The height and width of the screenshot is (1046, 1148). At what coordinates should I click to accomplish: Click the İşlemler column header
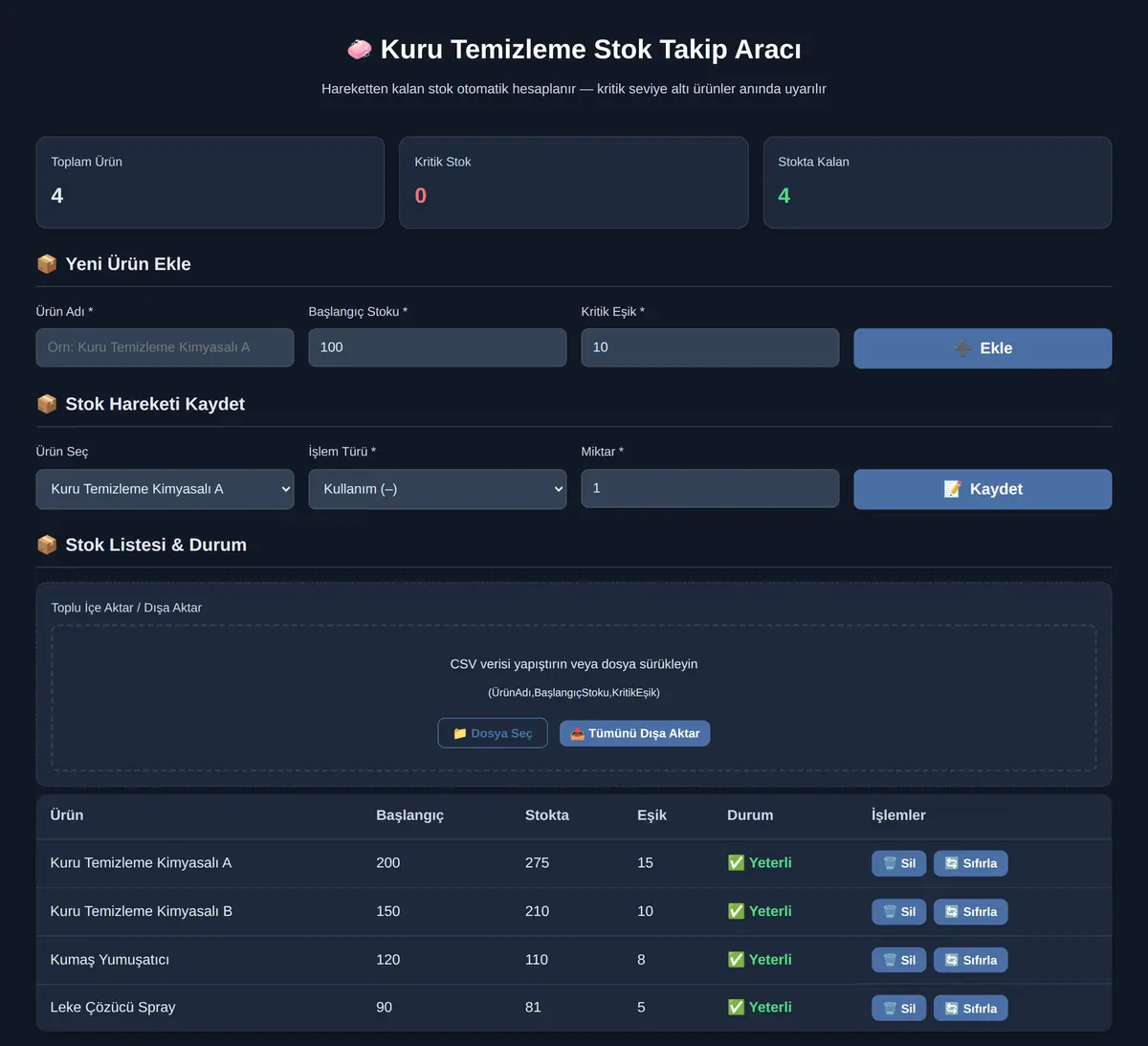coord(898,815)
